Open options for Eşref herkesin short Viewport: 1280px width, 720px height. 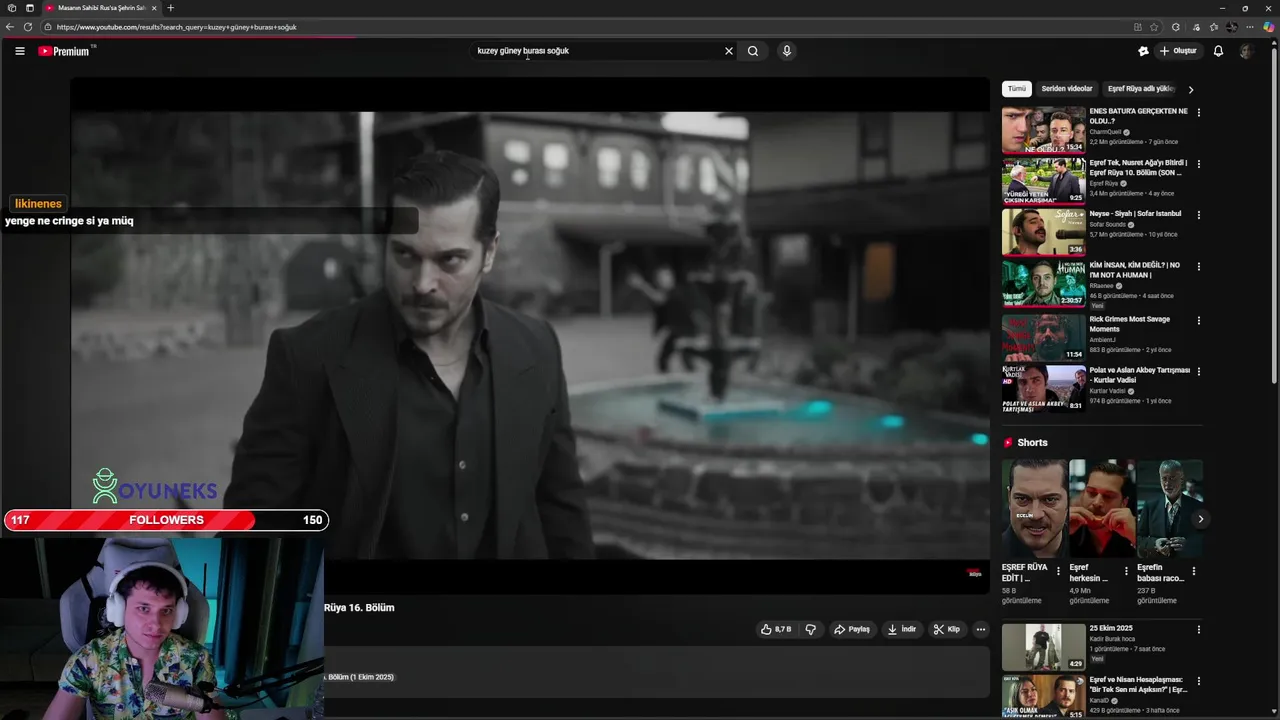point(1126,571)
